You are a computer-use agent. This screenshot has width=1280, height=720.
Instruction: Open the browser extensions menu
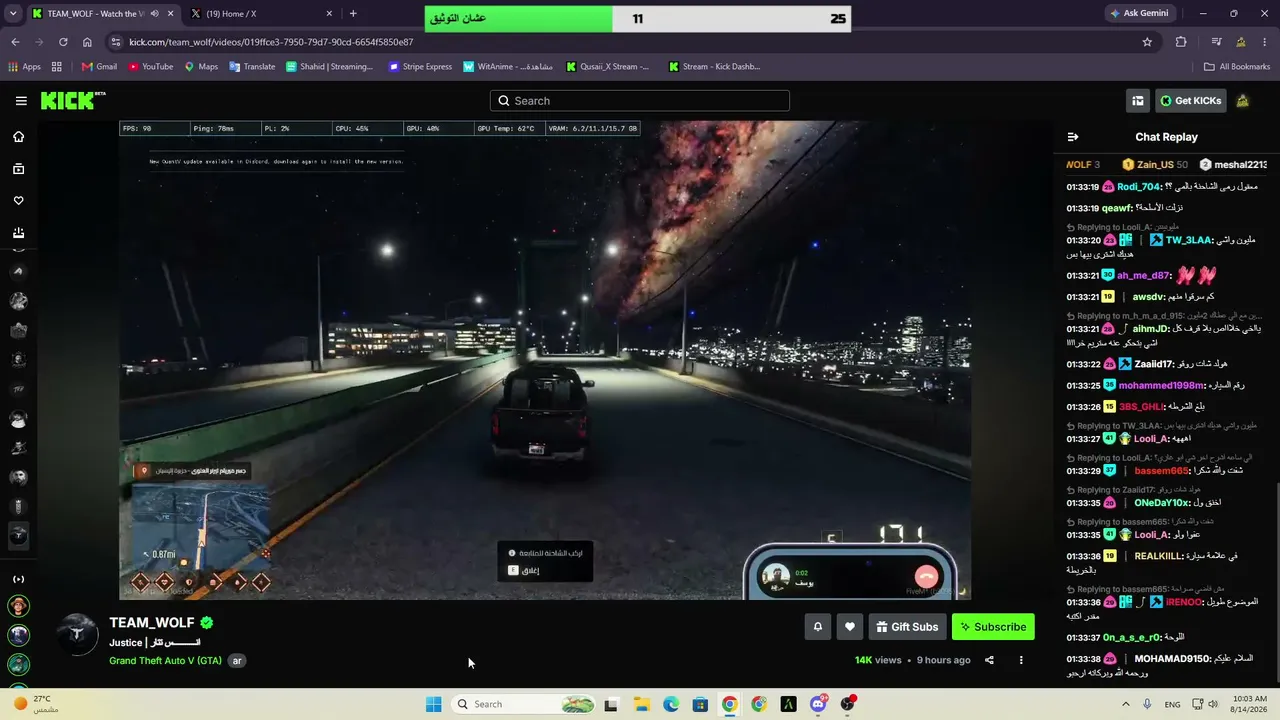click(1181, 42)
